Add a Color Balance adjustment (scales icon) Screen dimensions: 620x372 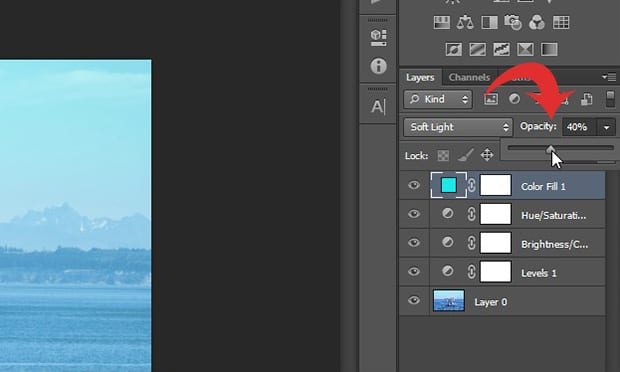(x=465, y=23)
